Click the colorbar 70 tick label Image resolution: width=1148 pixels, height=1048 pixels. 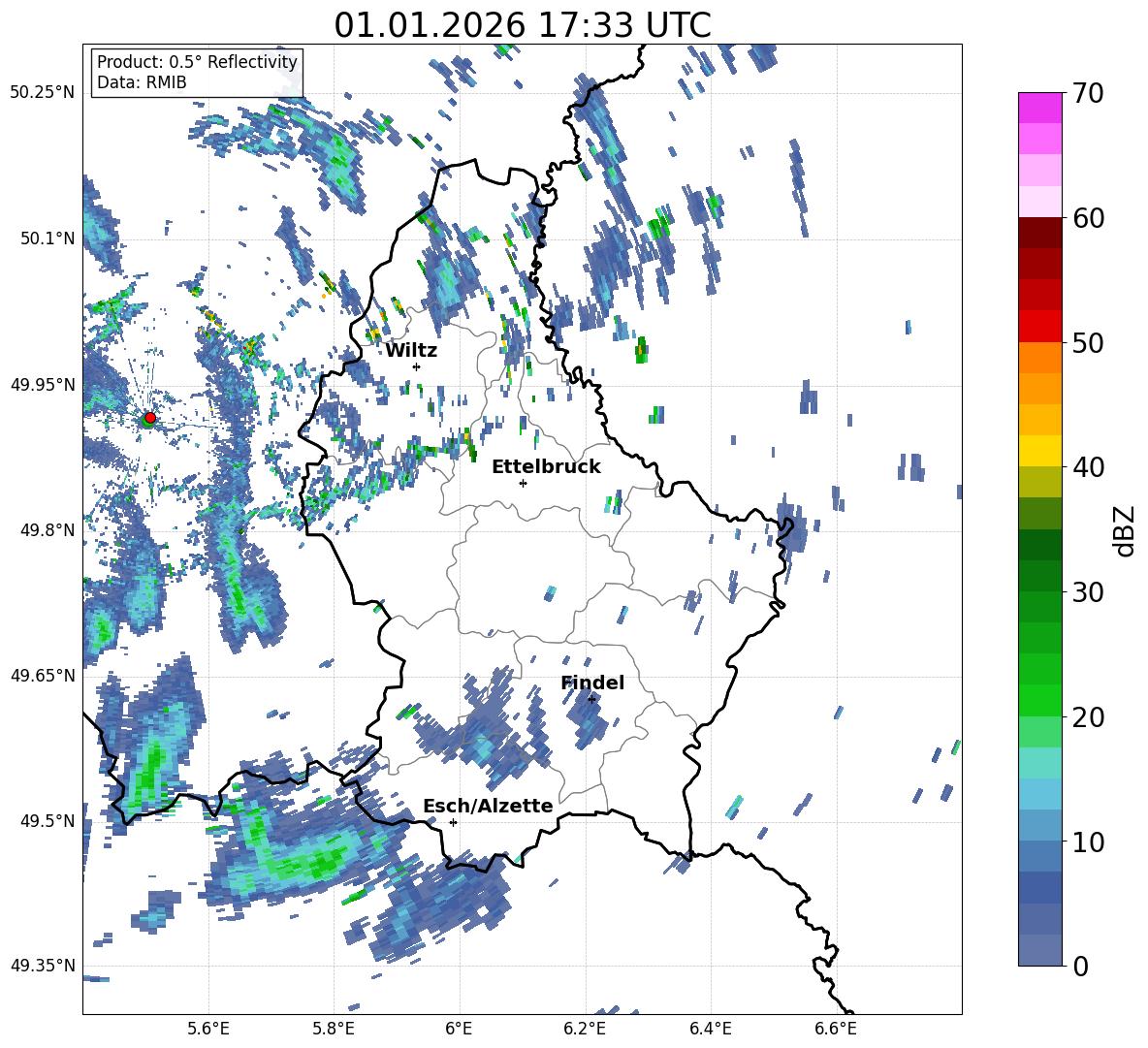[x=1088, y=93]
